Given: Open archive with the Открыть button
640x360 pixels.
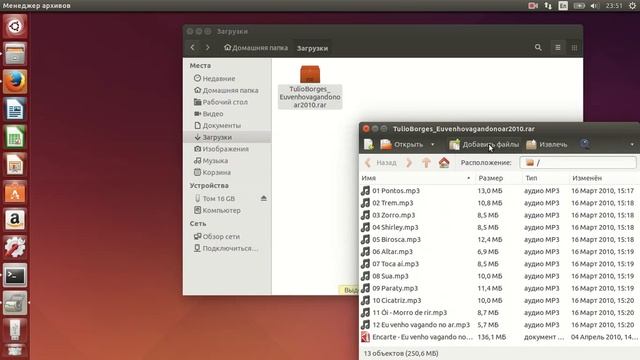Looking at the screenshot, I should [x=402, y=144].
